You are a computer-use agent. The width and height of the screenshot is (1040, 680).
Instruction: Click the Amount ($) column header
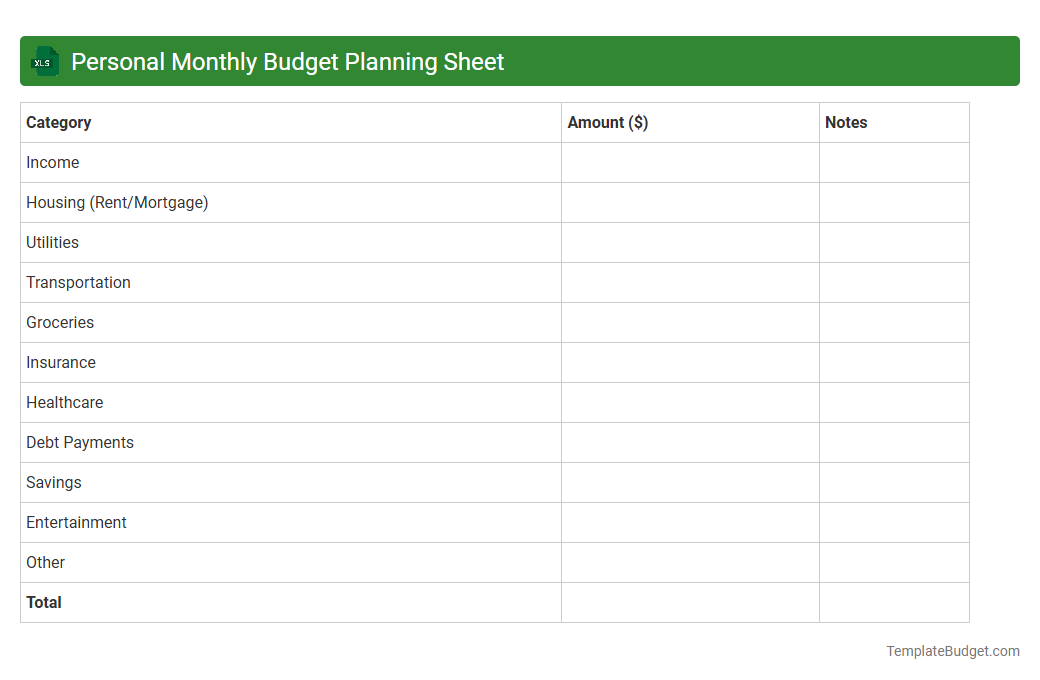click(607, 122)
